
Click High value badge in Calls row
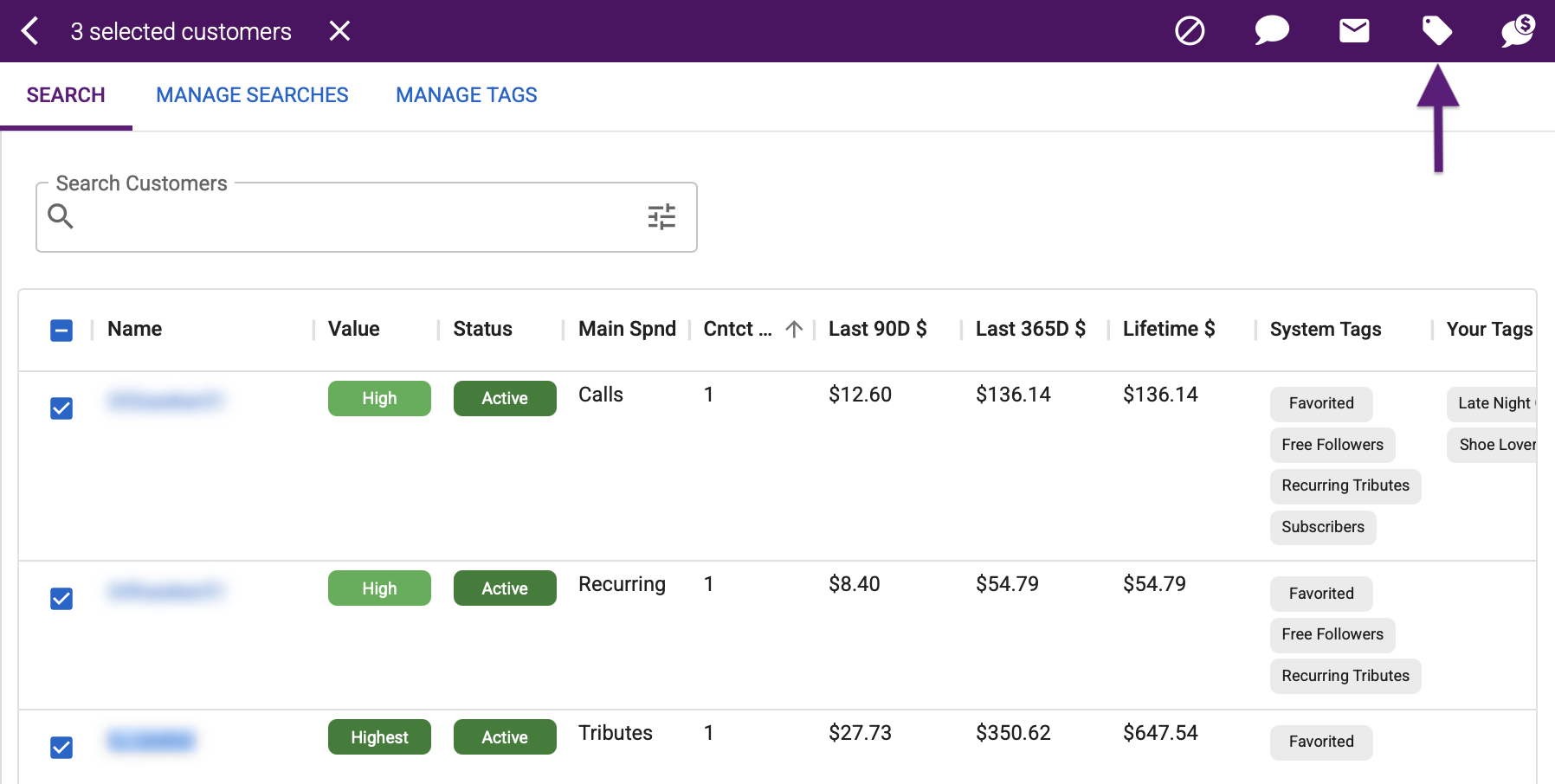(379, 398)
